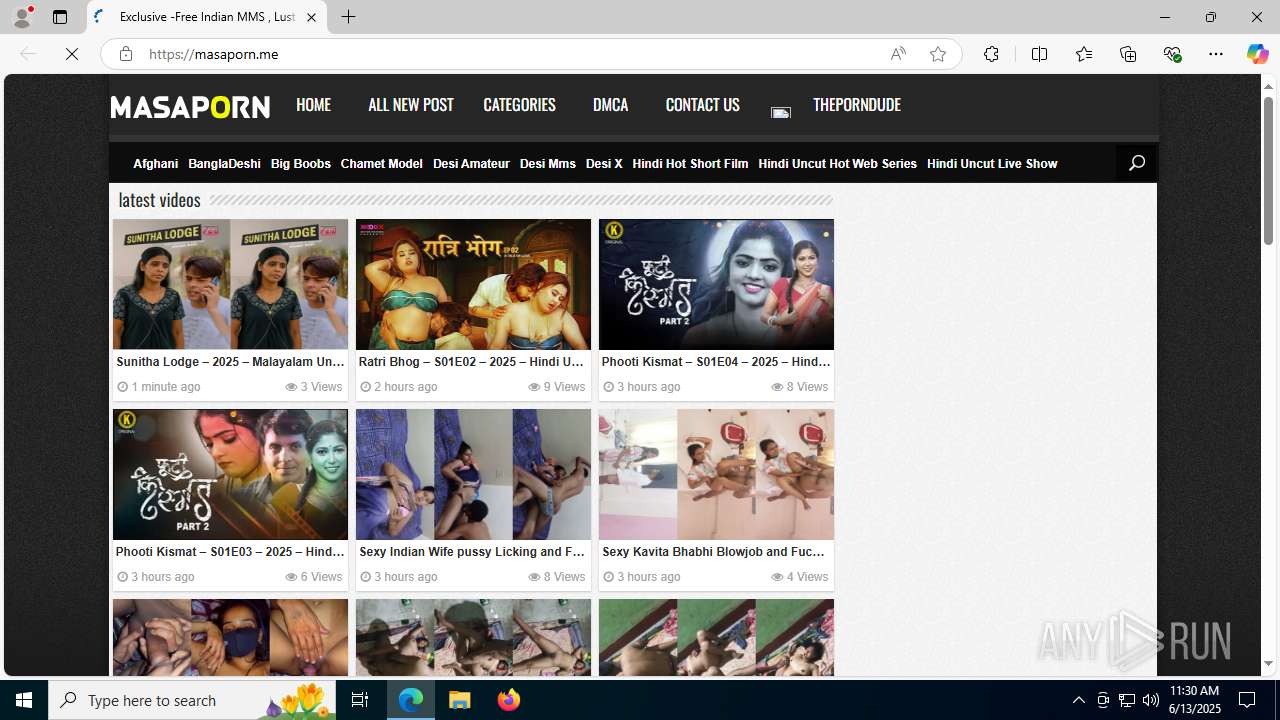This screenshot has height=720, width=1280.
Task: Open the taskbar clock and date
Action: [x=1195, y=700]
